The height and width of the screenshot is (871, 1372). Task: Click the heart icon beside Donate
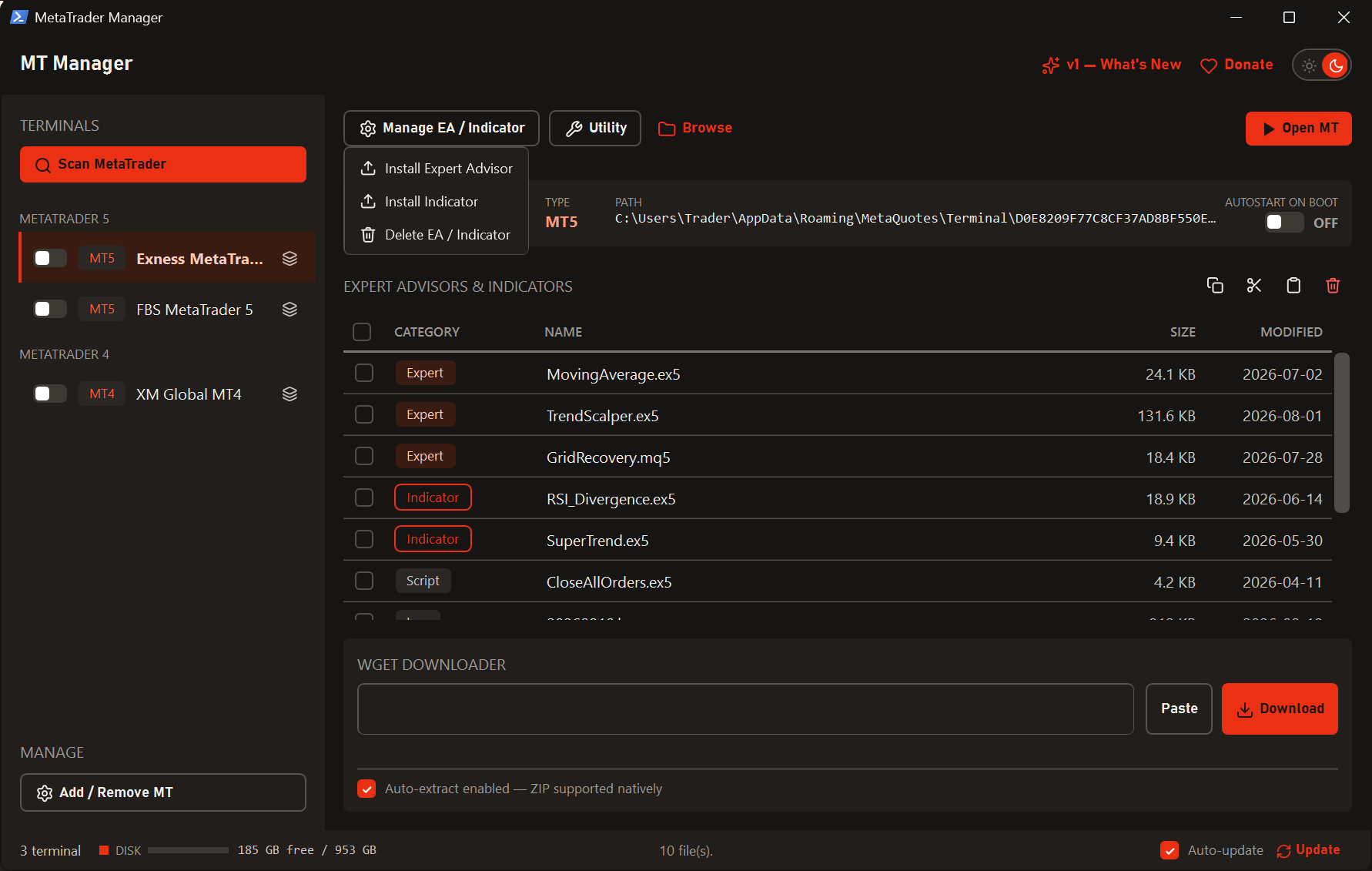(1209, 65)
